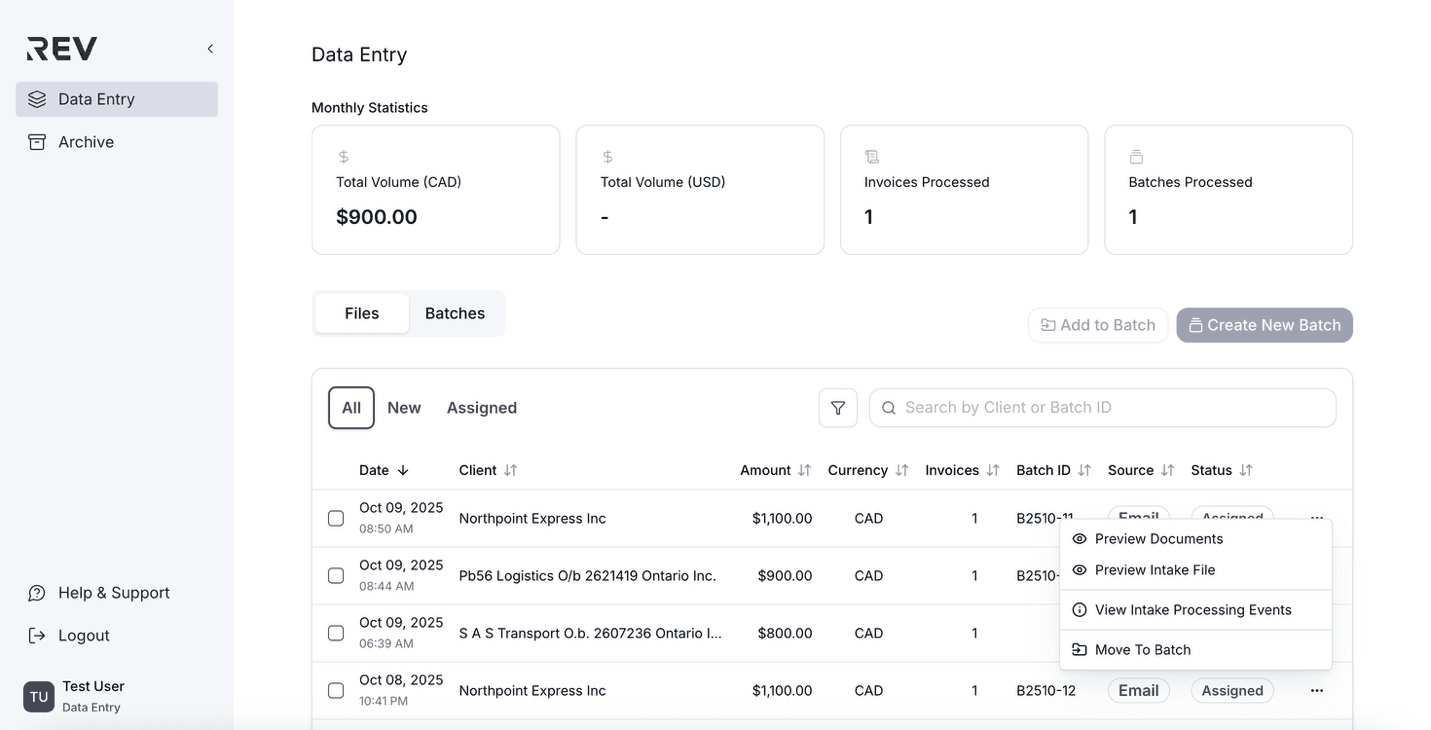Click the REV logo in sidebar
Image resolution: width=1431 pixels, height=730 pixels.
click(62, 49)
